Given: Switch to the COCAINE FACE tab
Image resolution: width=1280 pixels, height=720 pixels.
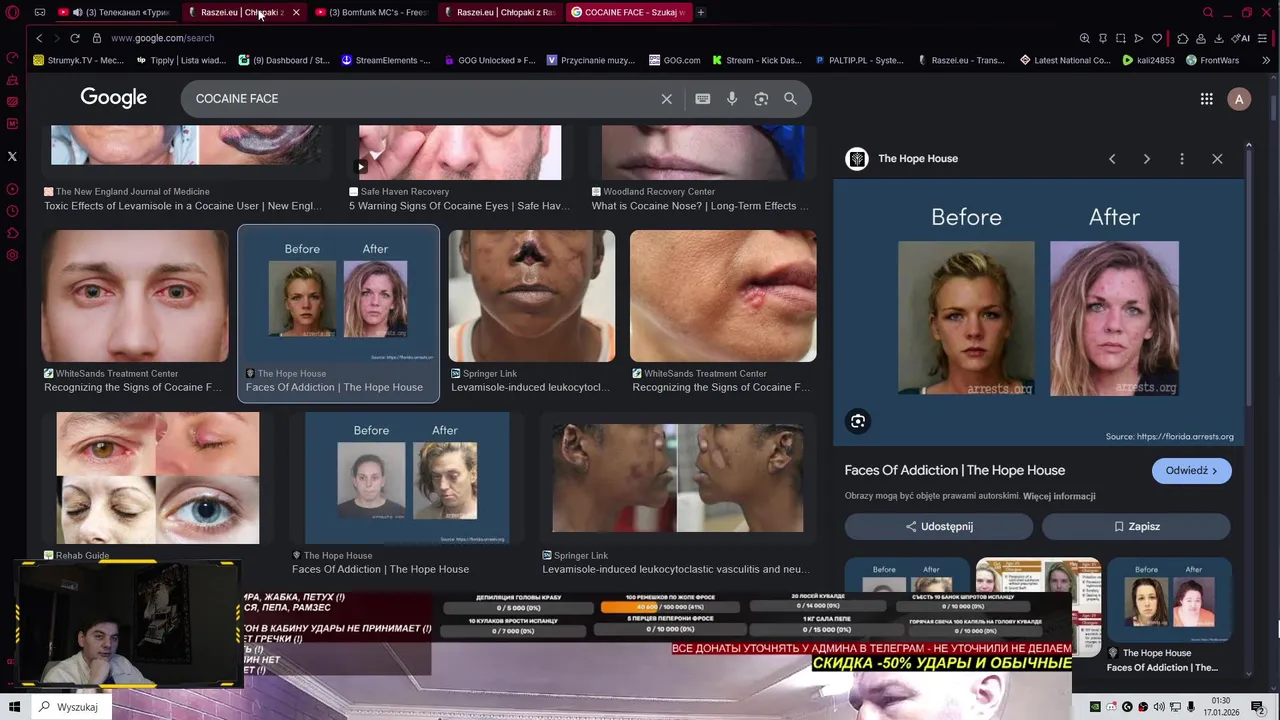Looking at the screenshot, I should click(629, 12).
